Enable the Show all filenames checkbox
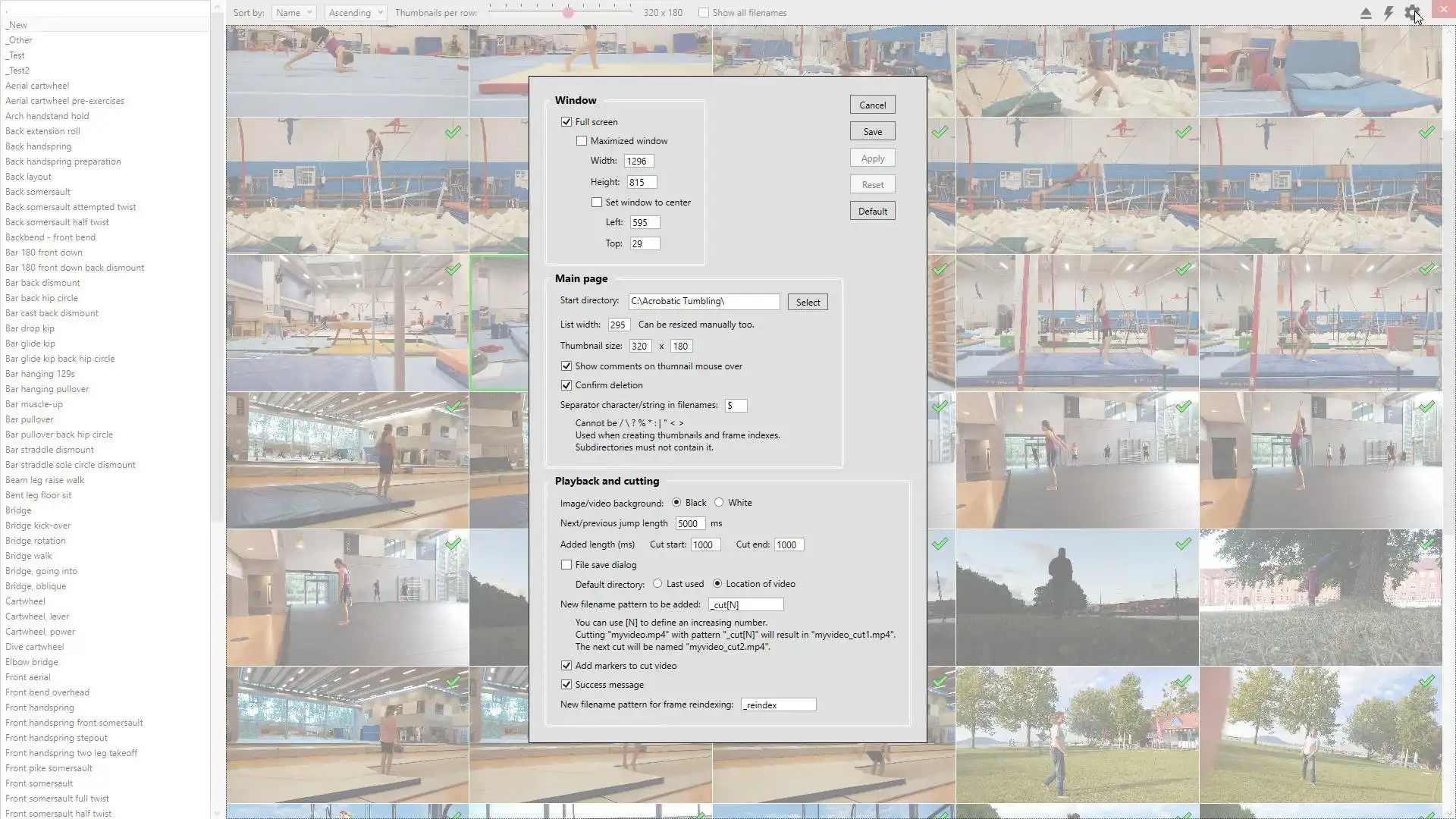Image resolution: width=1456 pixels, height=819 pixels. 704,13
